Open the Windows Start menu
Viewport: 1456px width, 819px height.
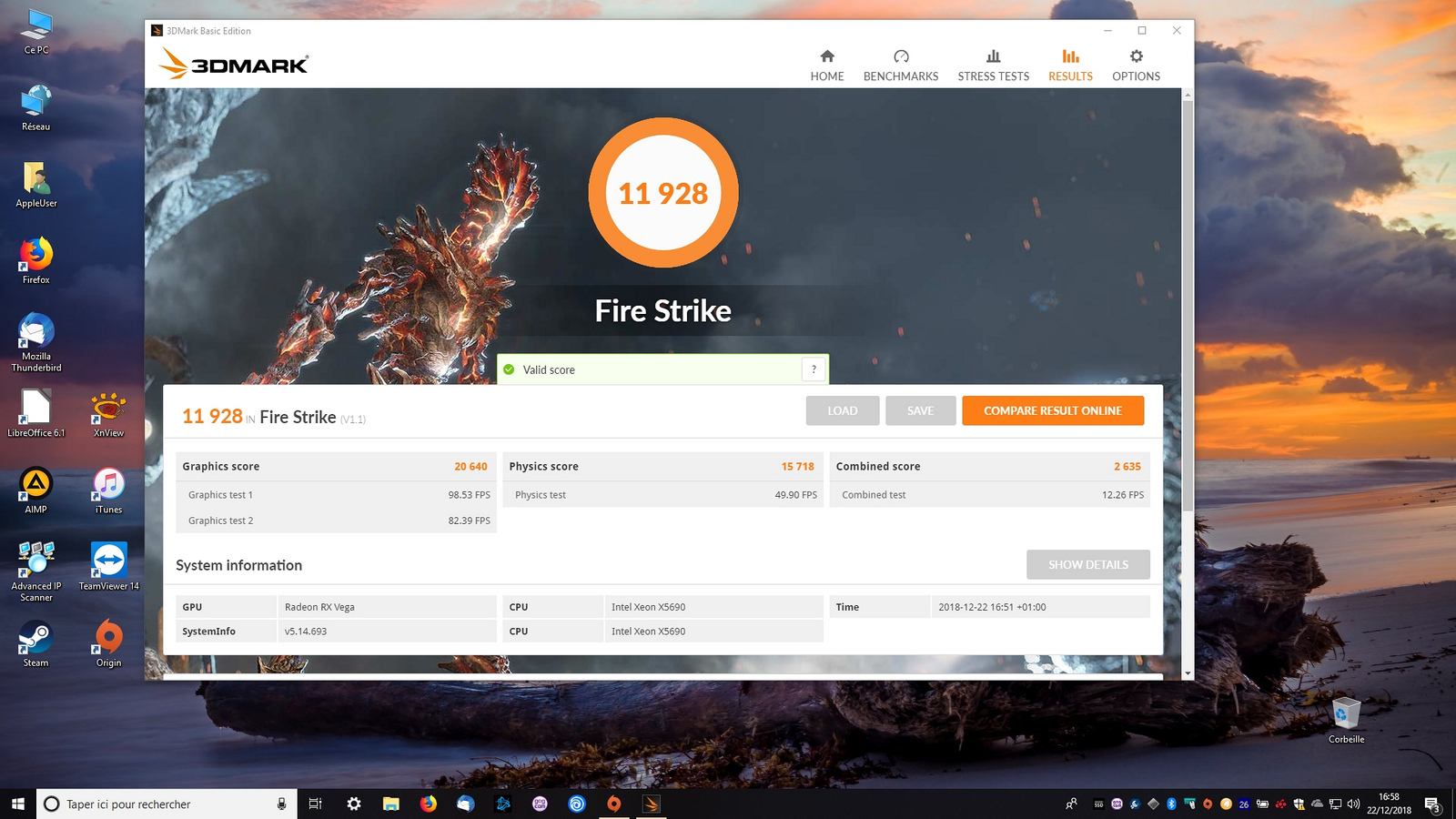click(18, 804)
